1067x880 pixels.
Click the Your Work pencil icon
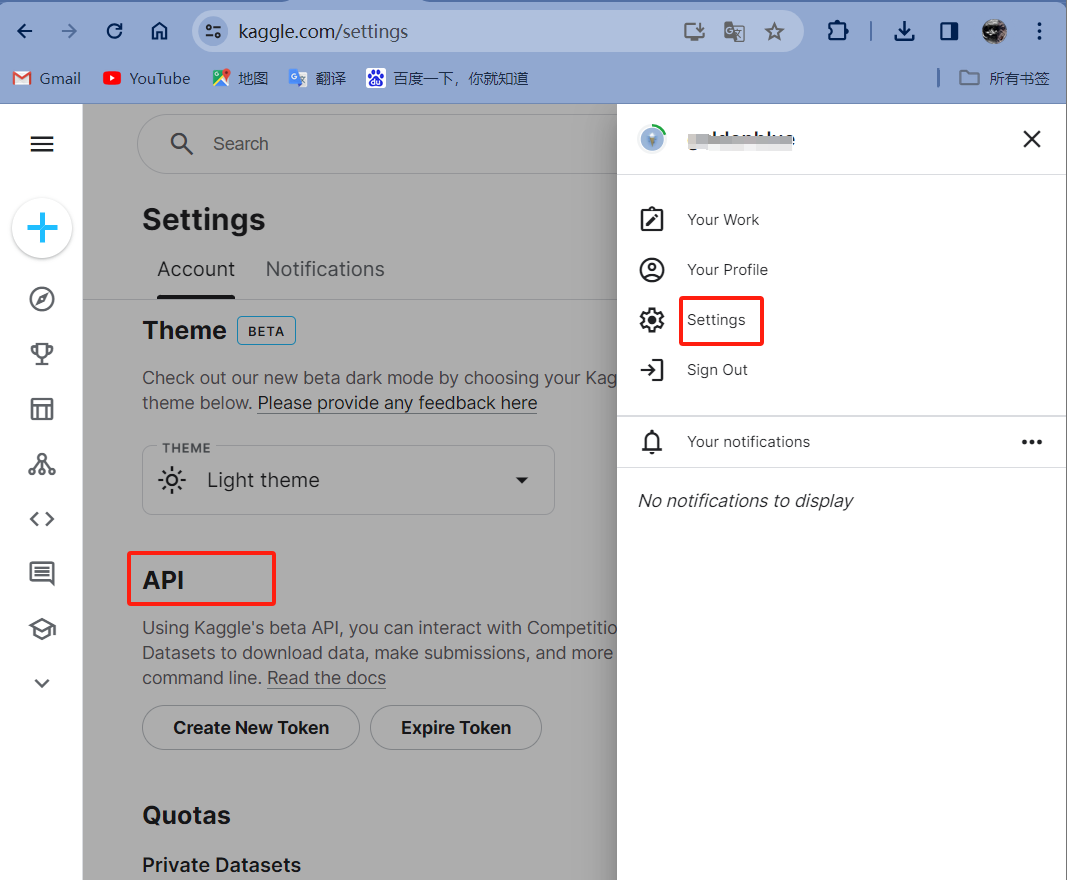coord(652,220)
